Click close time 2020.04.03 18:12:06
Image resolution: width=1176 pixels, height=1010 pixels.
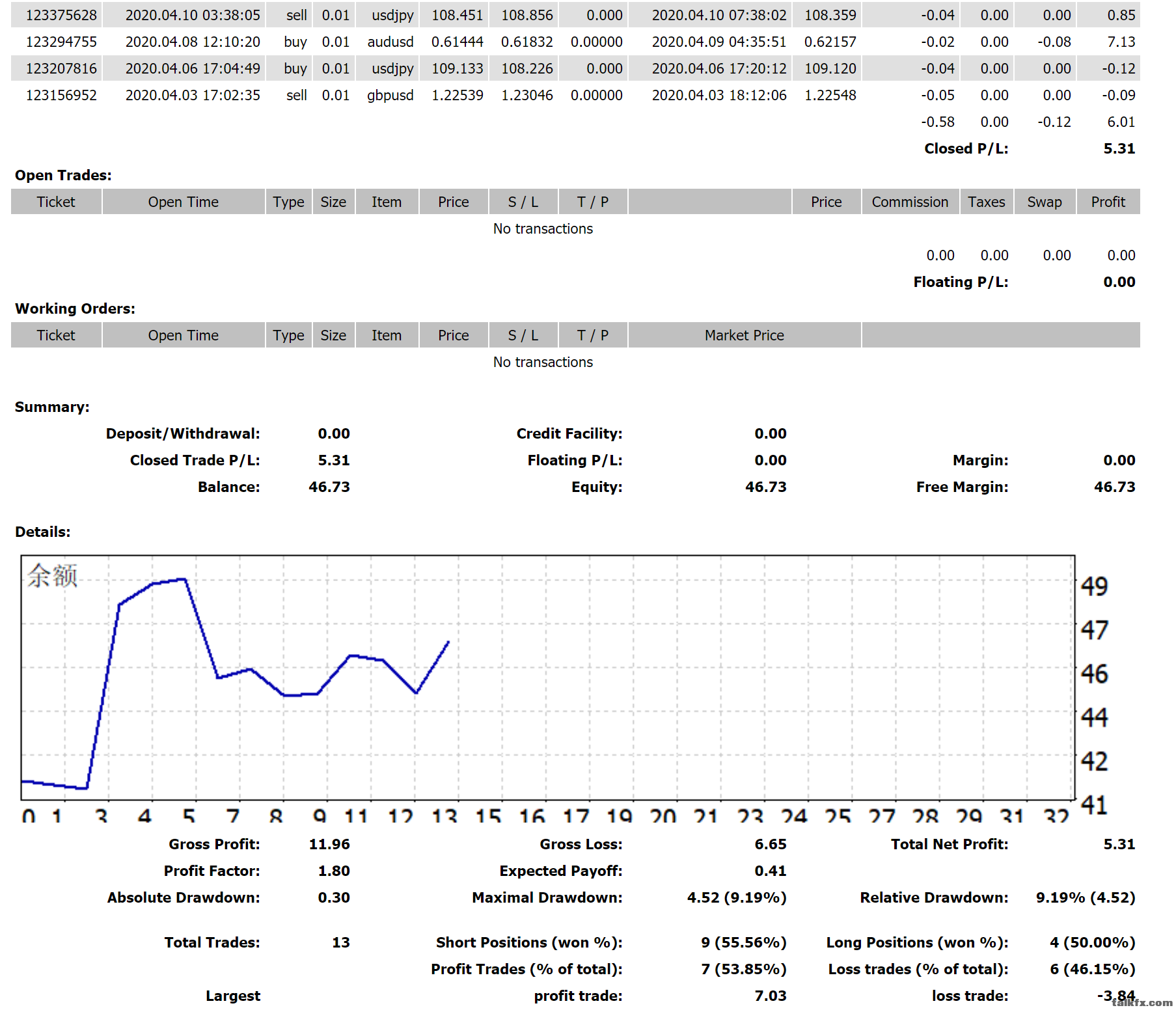[719, 95]
